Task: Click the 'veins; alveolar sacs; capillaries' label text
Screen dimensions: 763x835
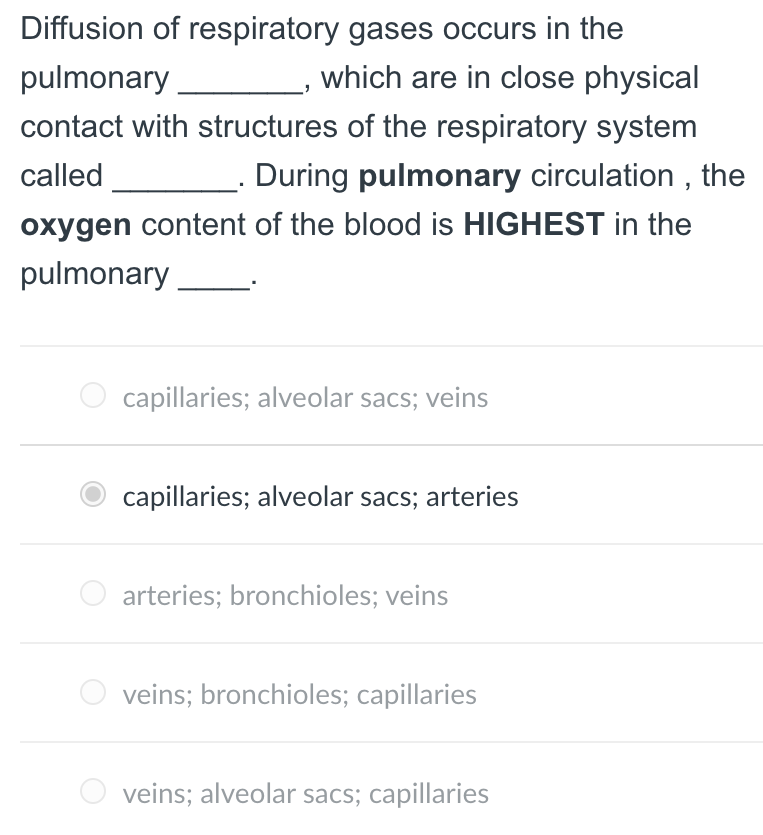Action: (304, 792)
